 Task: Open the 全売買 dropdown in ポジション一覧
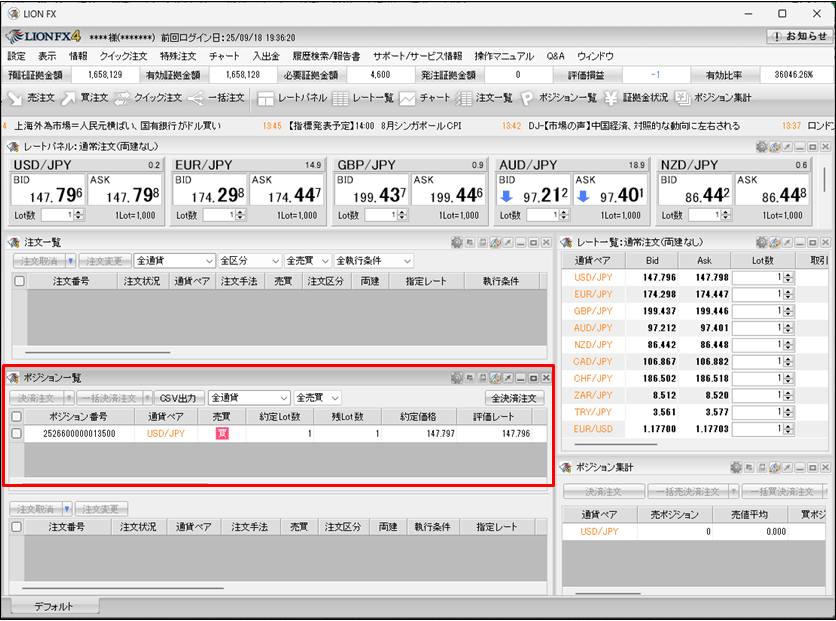tap(318, 398)
